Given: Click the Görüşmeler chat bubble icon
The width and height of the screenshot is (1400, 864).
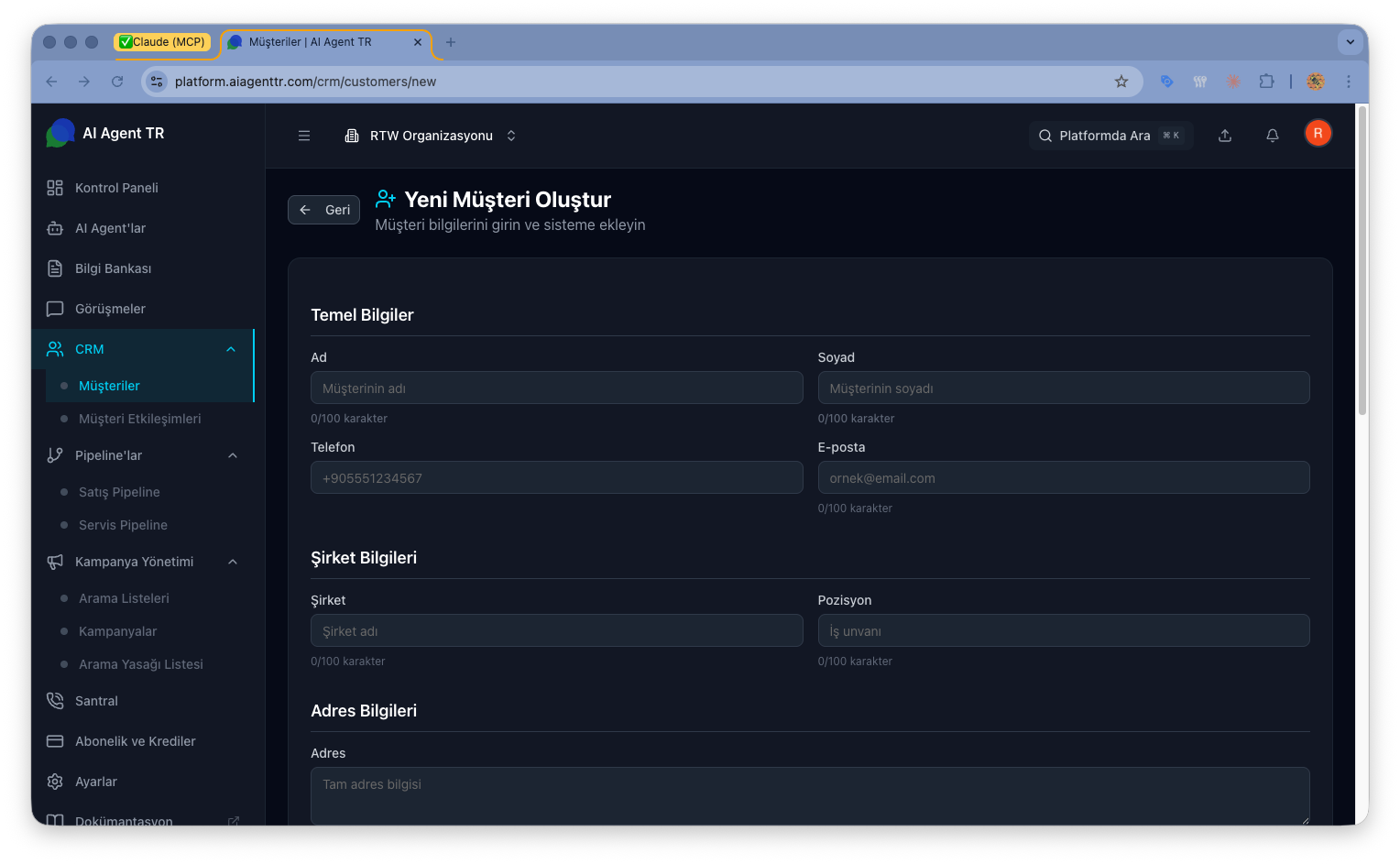Looking at the screenshot, I should 55,309.
